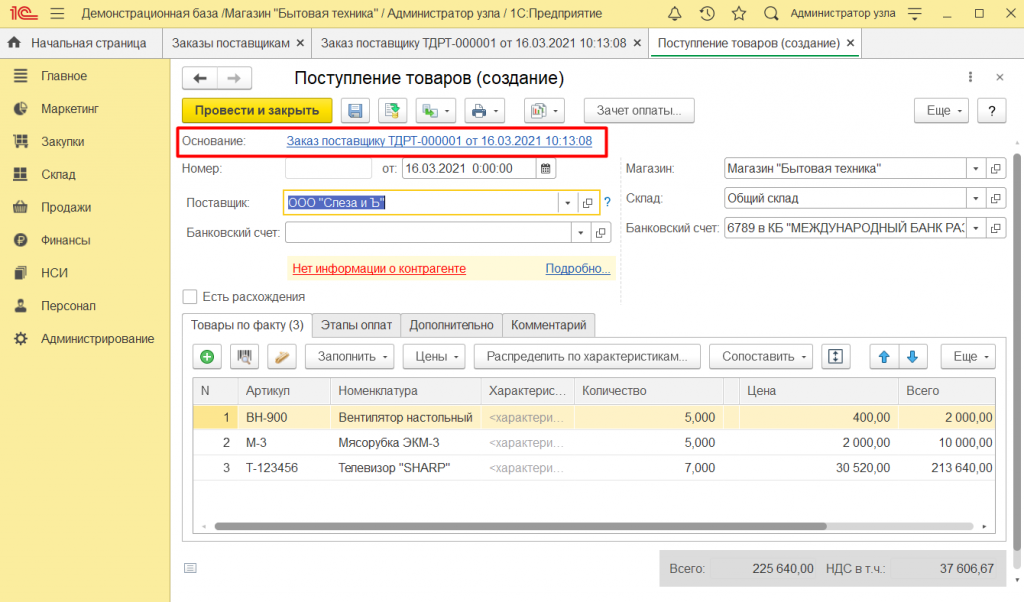Click the green add row icon
Viewport: 1024px width, 602px height.
207,356
